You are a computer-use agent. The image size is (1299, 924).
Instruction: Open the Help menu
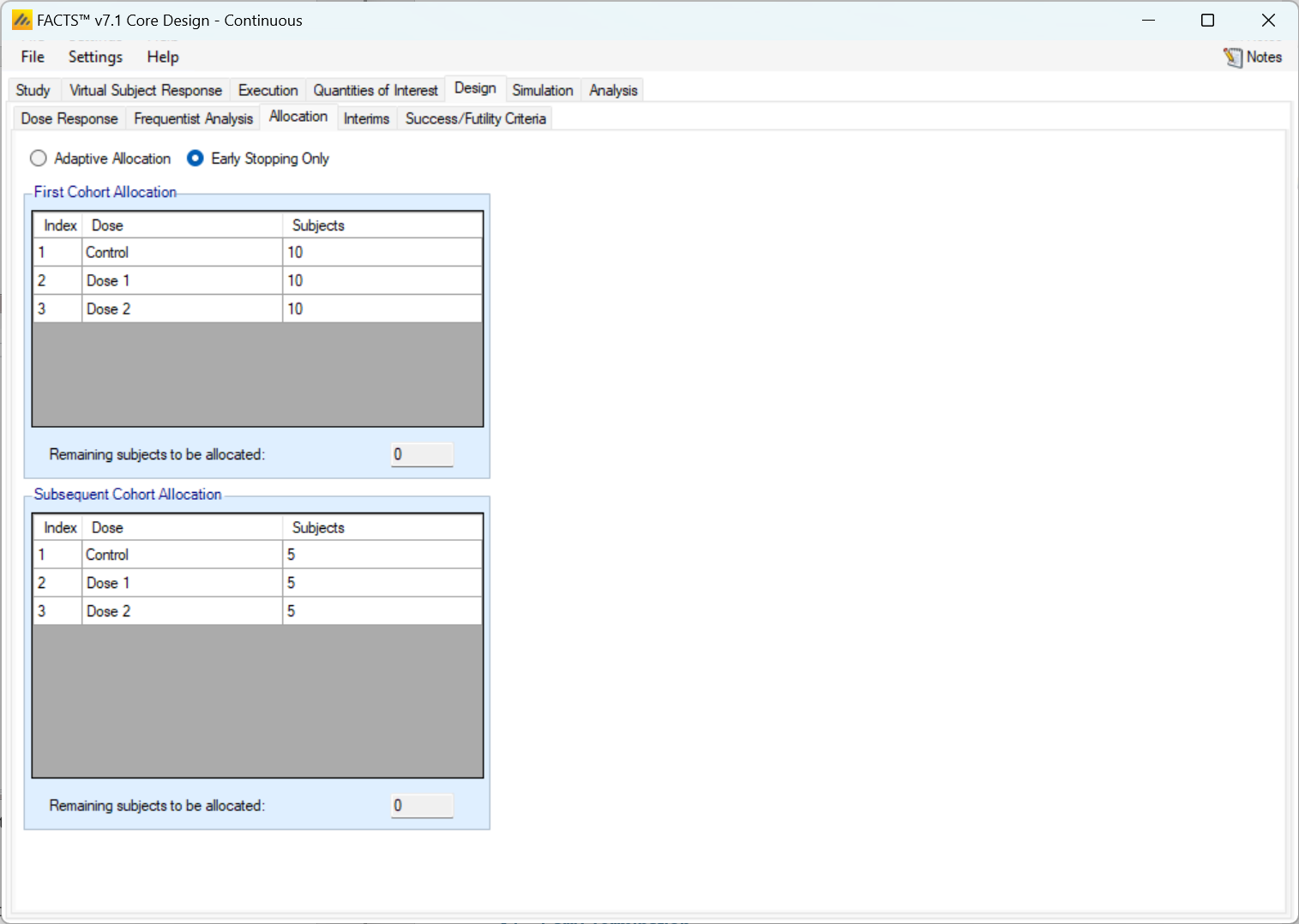click(162, 57)
